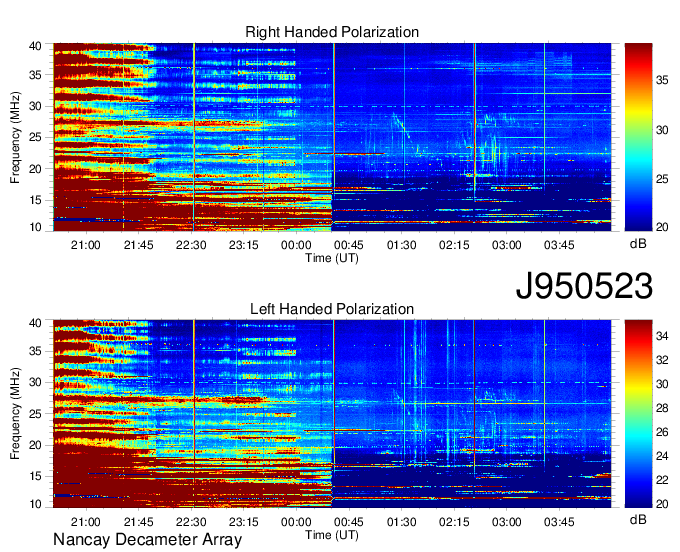Click the 21:00 tick label under the top plot
Screen dimensions: 680x552
[85, 245]
